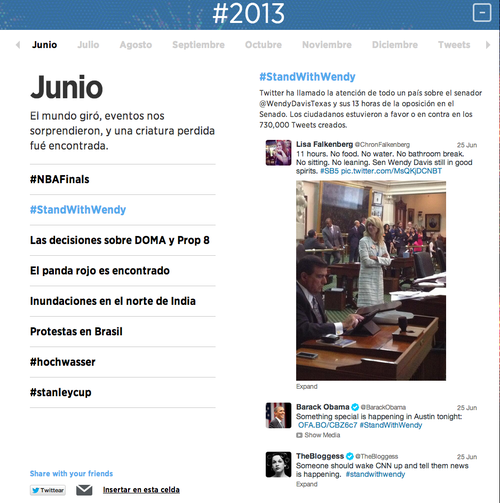
Task: Click Barack Obama's verified badge
Action: [x=355, y=407]
